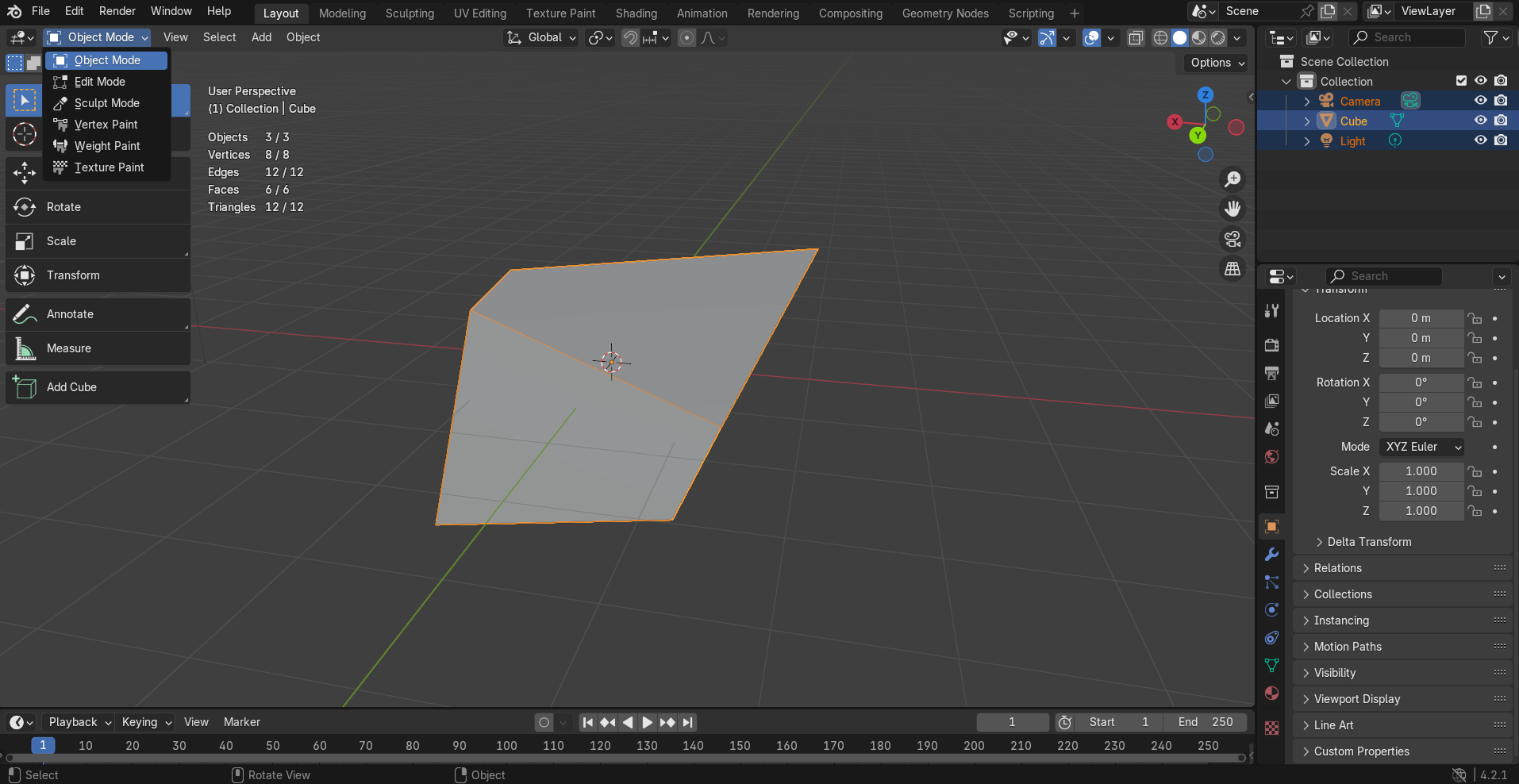This screenshot has width=1519, height=784.
Task: Open the Texture properties checker icon
Action: [x=1271, y=728]
